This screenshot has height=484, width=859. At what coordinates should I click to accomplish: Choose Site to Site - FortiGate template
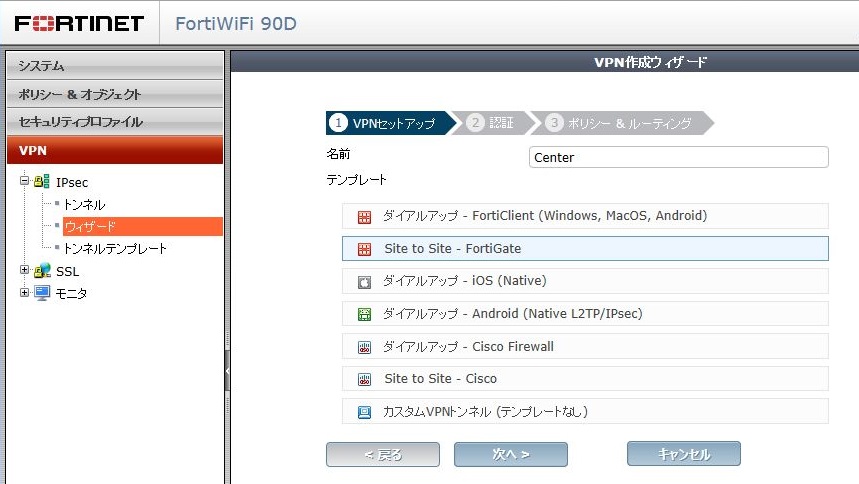[x=585, y=248]
